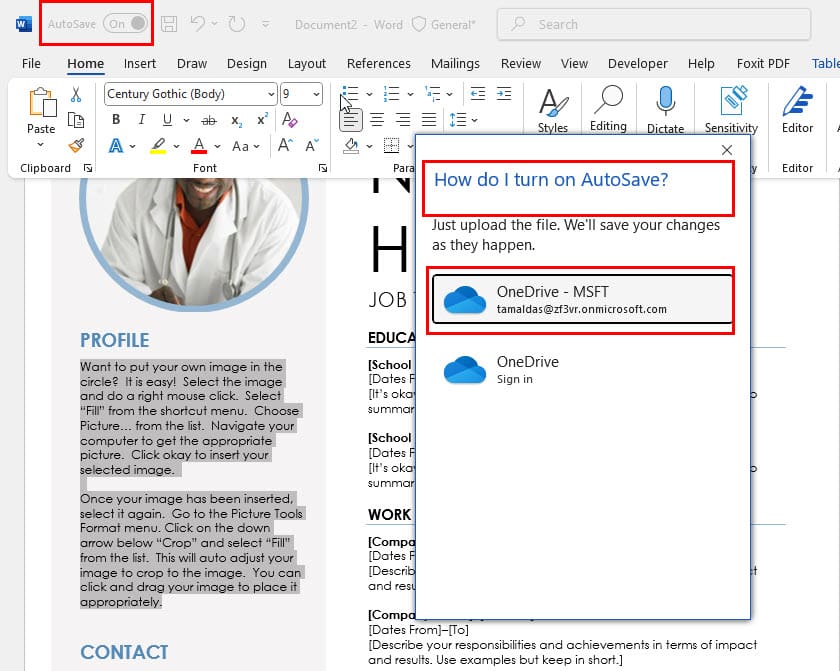The width and height of the screenshot is (840, 671).
Task: Switch to the Design tab
Action: 246,64
